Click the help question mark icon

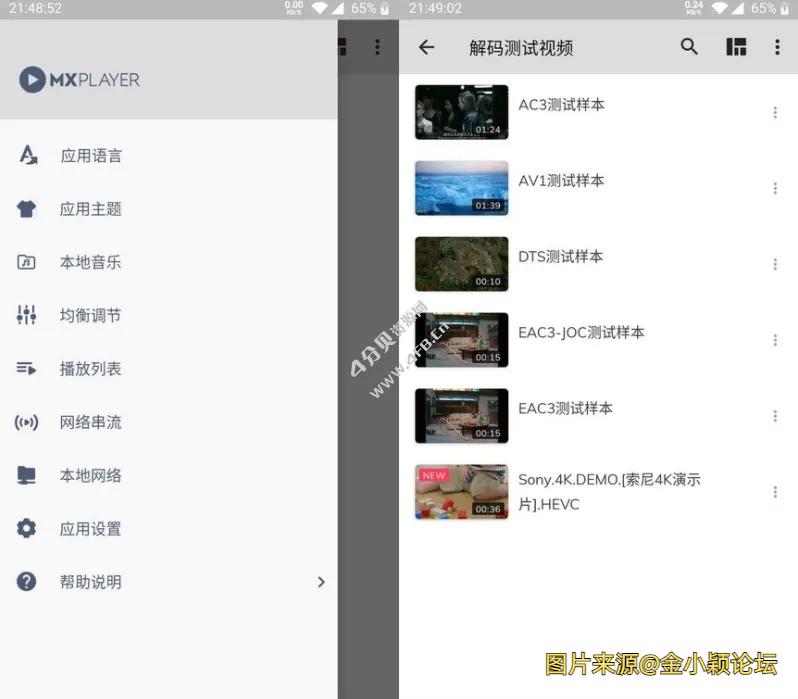pos(26,581)
